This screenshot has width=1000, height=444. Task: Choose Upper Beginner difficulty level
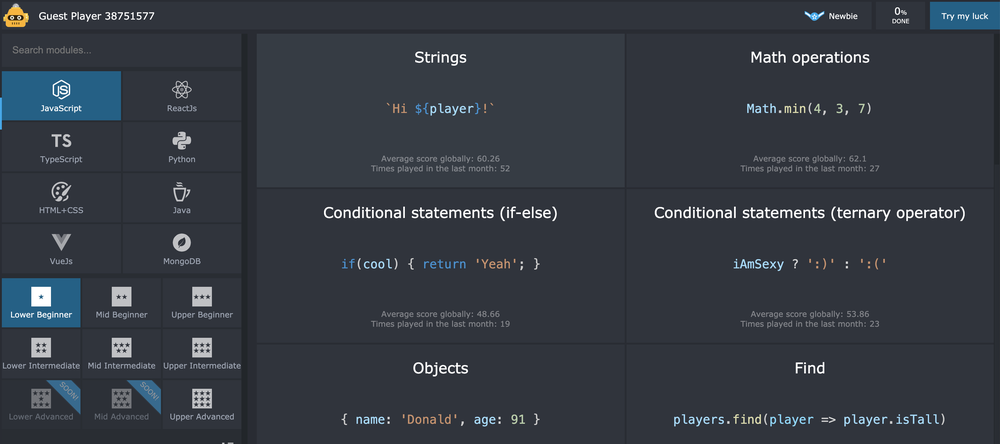point(201,303)
